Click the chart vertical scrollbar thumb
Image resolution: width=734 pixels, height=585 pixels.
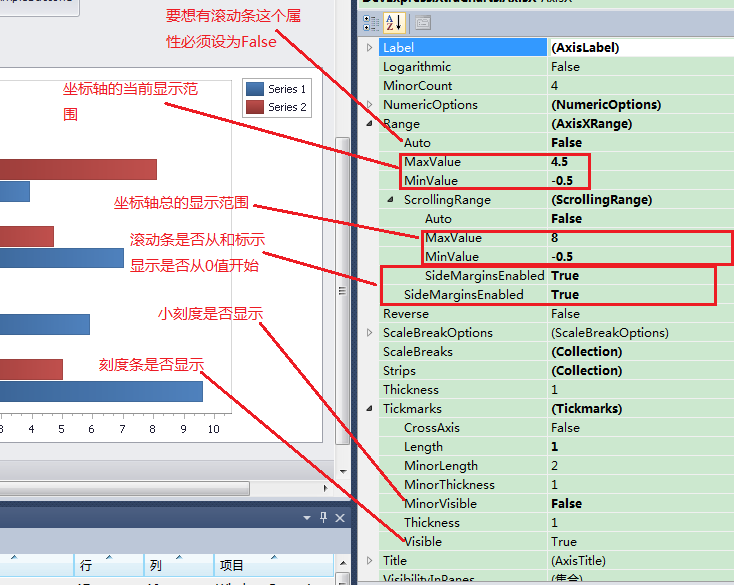point(343,291)
